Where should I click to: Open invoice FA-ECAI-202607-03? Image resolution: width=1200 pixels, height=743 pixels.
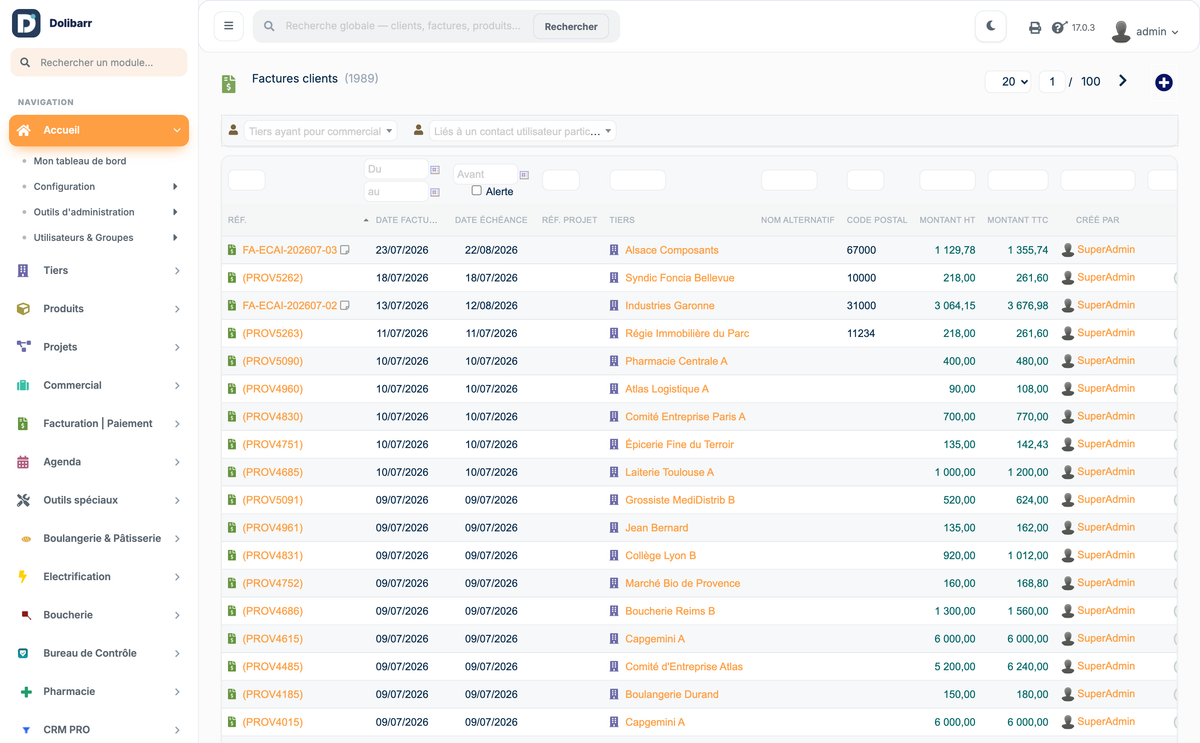290,250
